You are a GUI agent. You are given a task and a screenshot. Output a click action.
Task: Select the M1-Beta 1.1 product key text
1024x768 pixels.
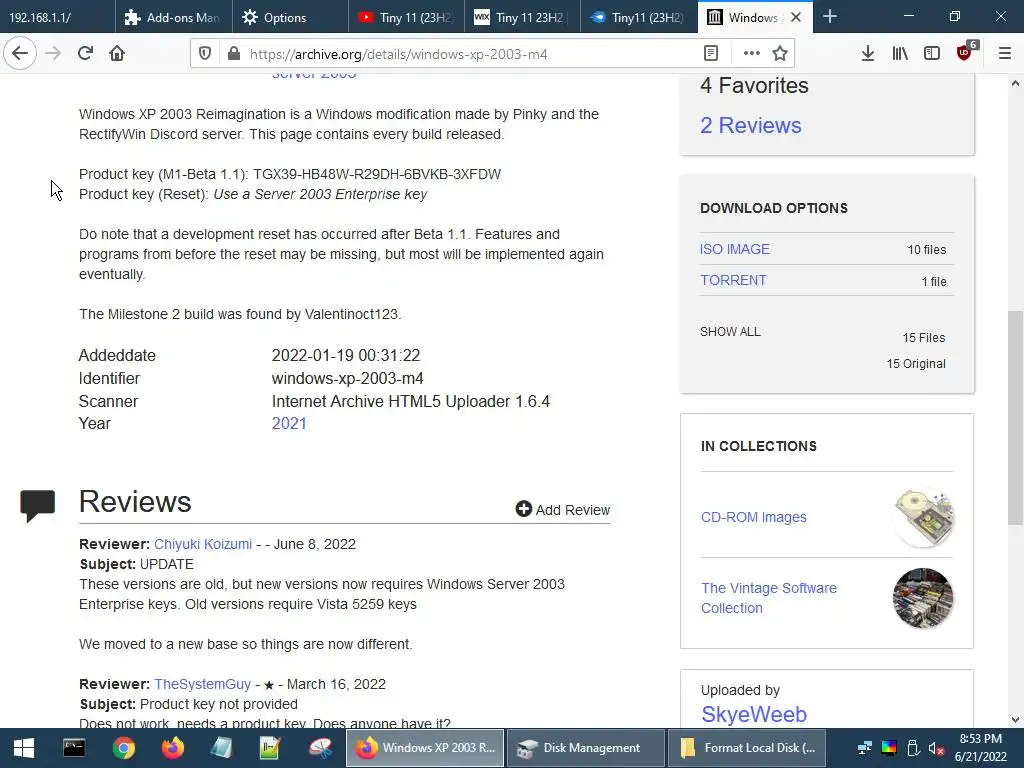(x=377, y=174)
